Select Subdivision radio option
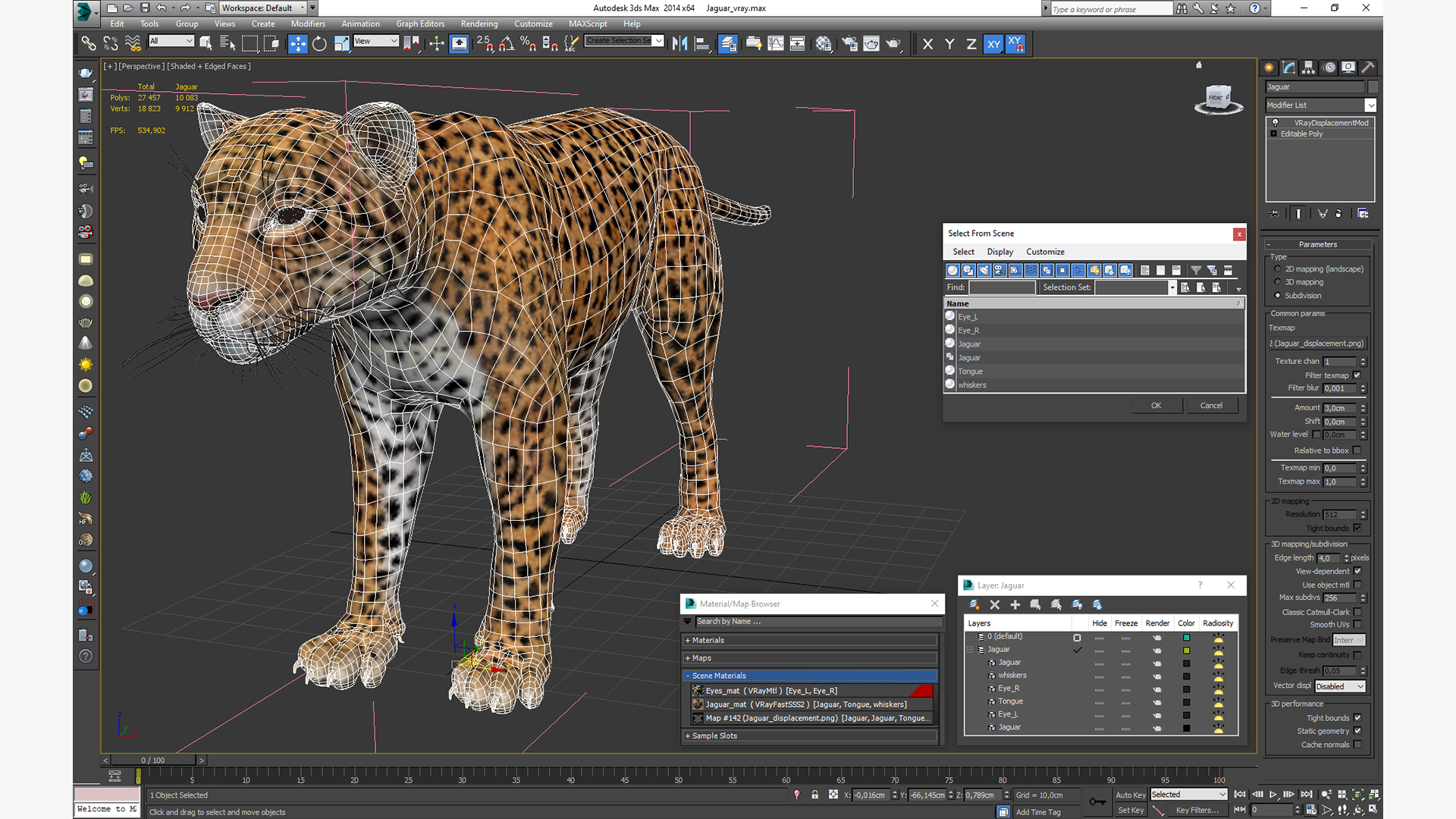Screen dimensions: 1456x819 click(x=1278, y=296)
